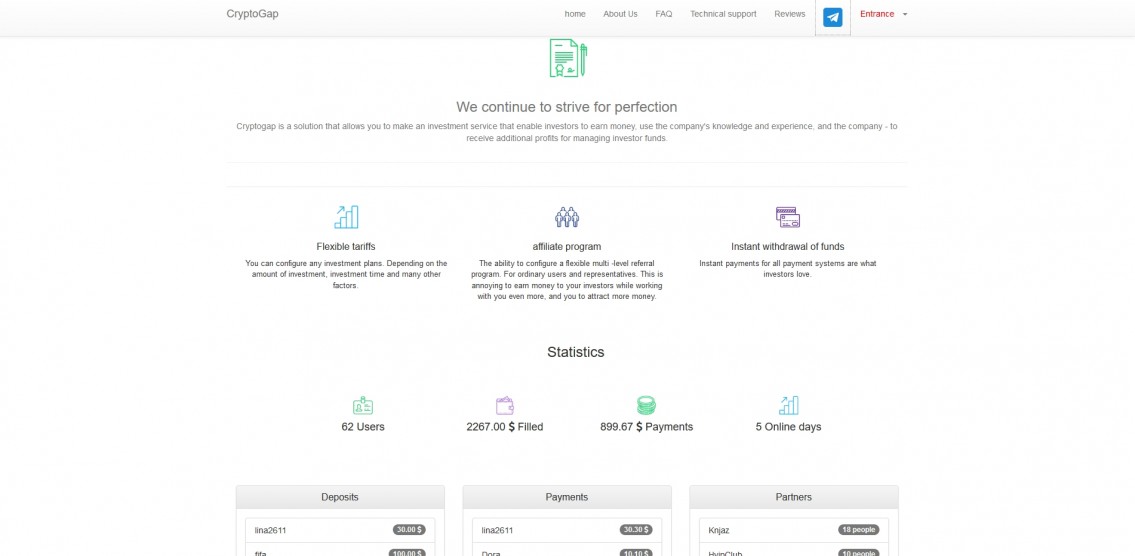Click the affiliate program people icon

[x=567, y=217]
